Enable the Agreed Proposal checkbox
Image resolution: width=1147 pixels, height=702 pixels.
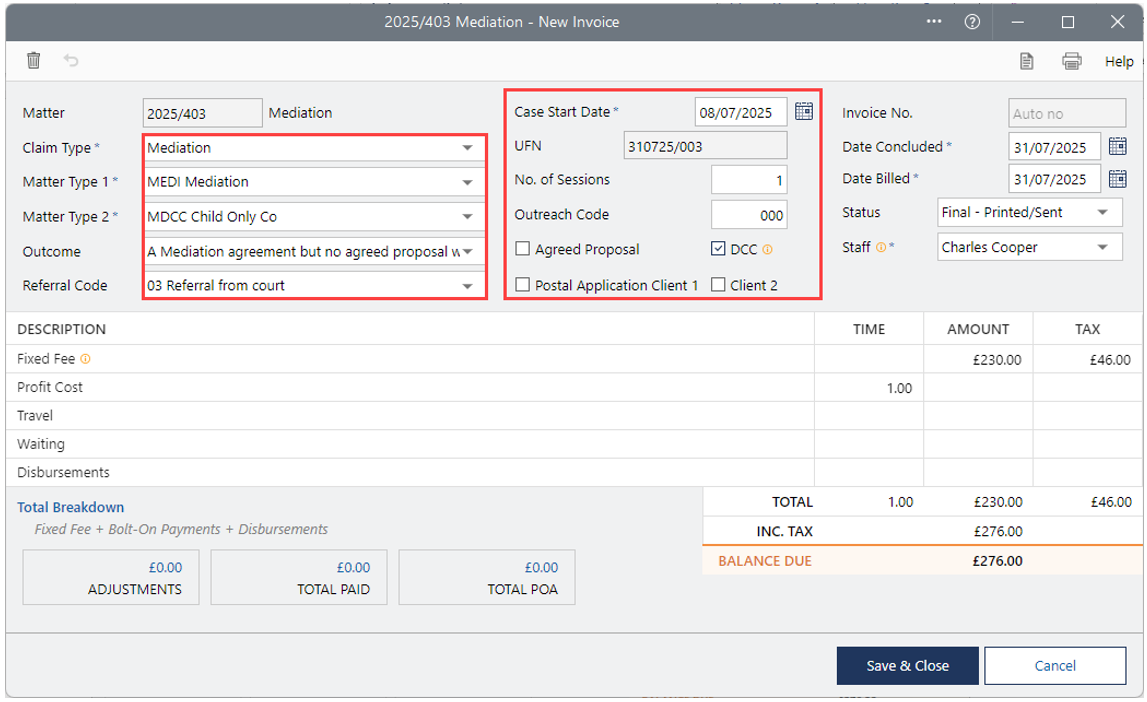click(523, 249)
